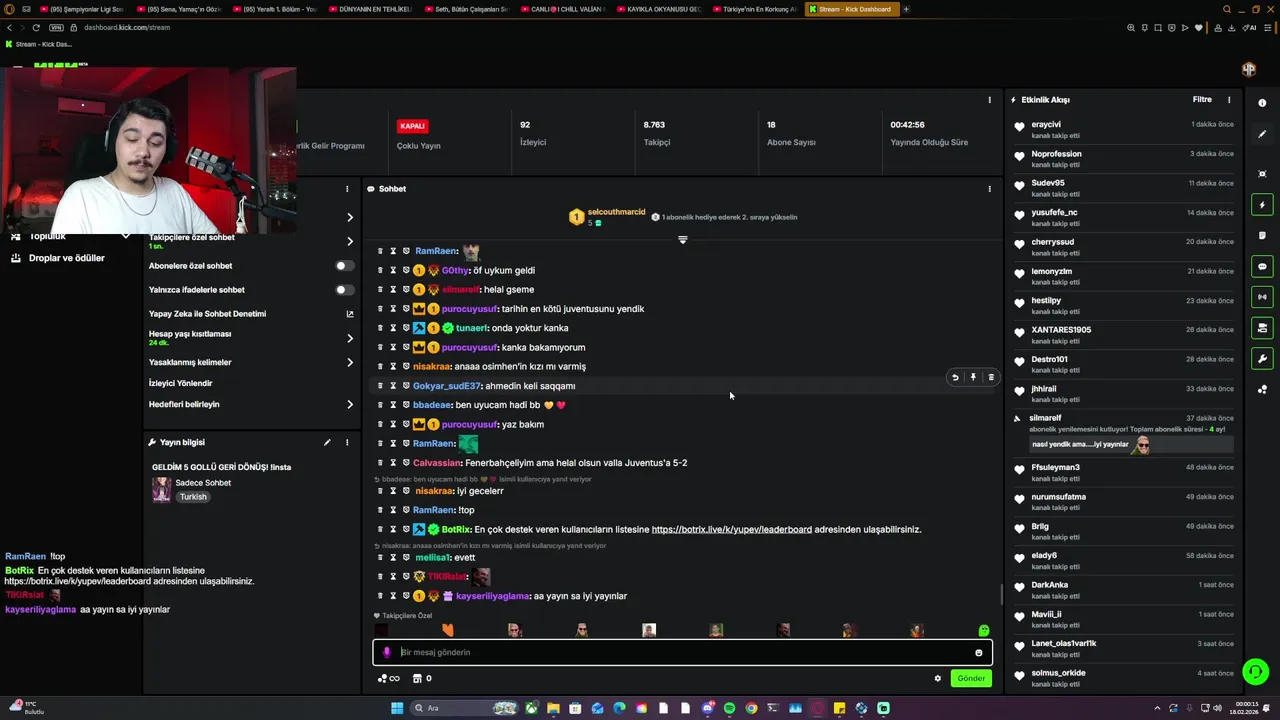Switch to Stream - Kick Dashboard browser tab

pos(851,9)
